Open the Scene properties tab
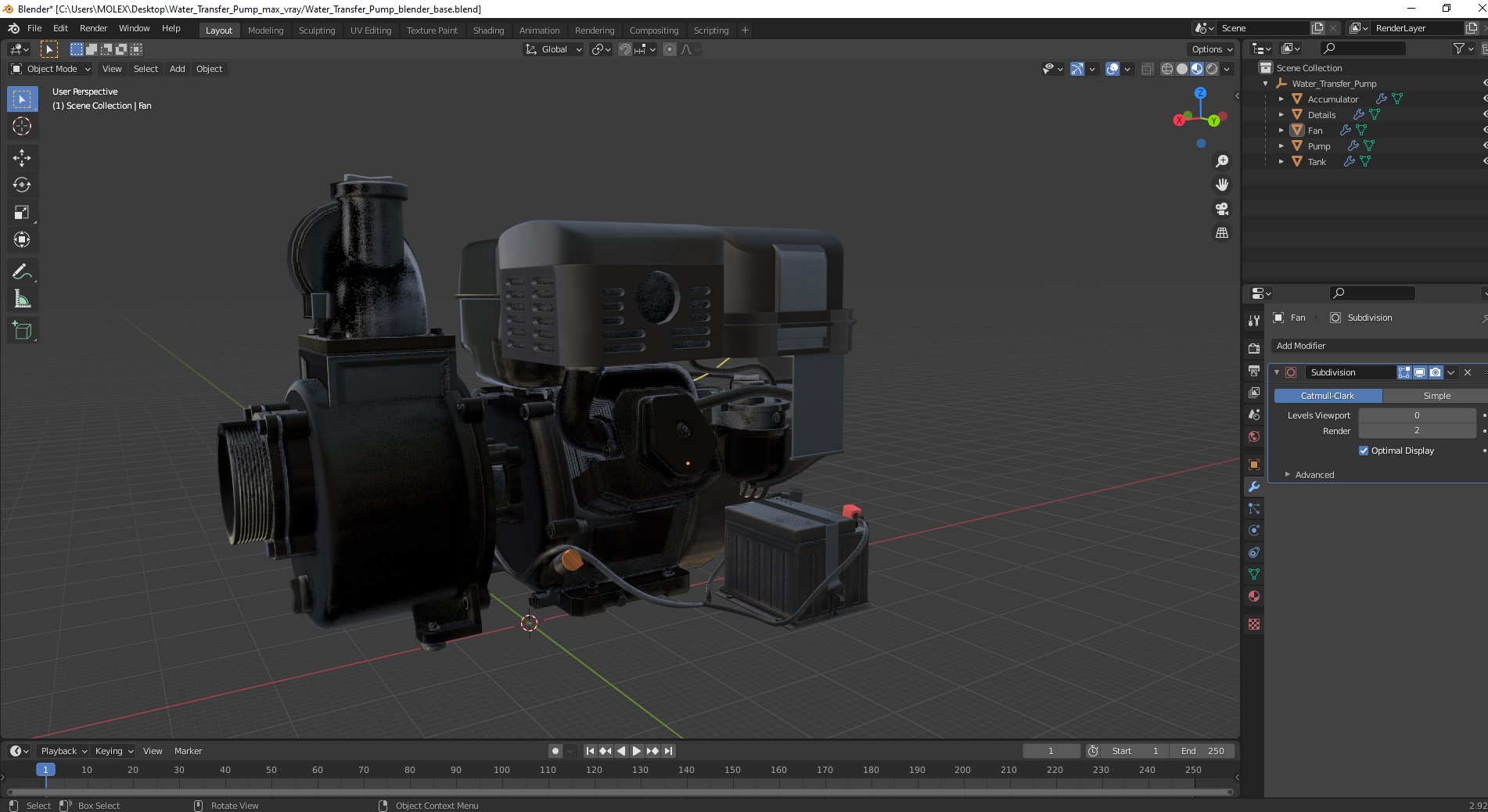 1254,414
